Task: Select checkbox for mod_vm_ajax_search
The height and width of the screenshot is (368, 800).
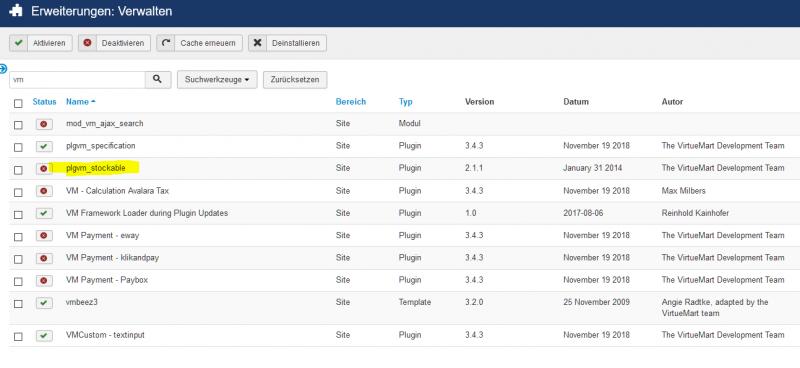Action: click(x=18, y=125)
